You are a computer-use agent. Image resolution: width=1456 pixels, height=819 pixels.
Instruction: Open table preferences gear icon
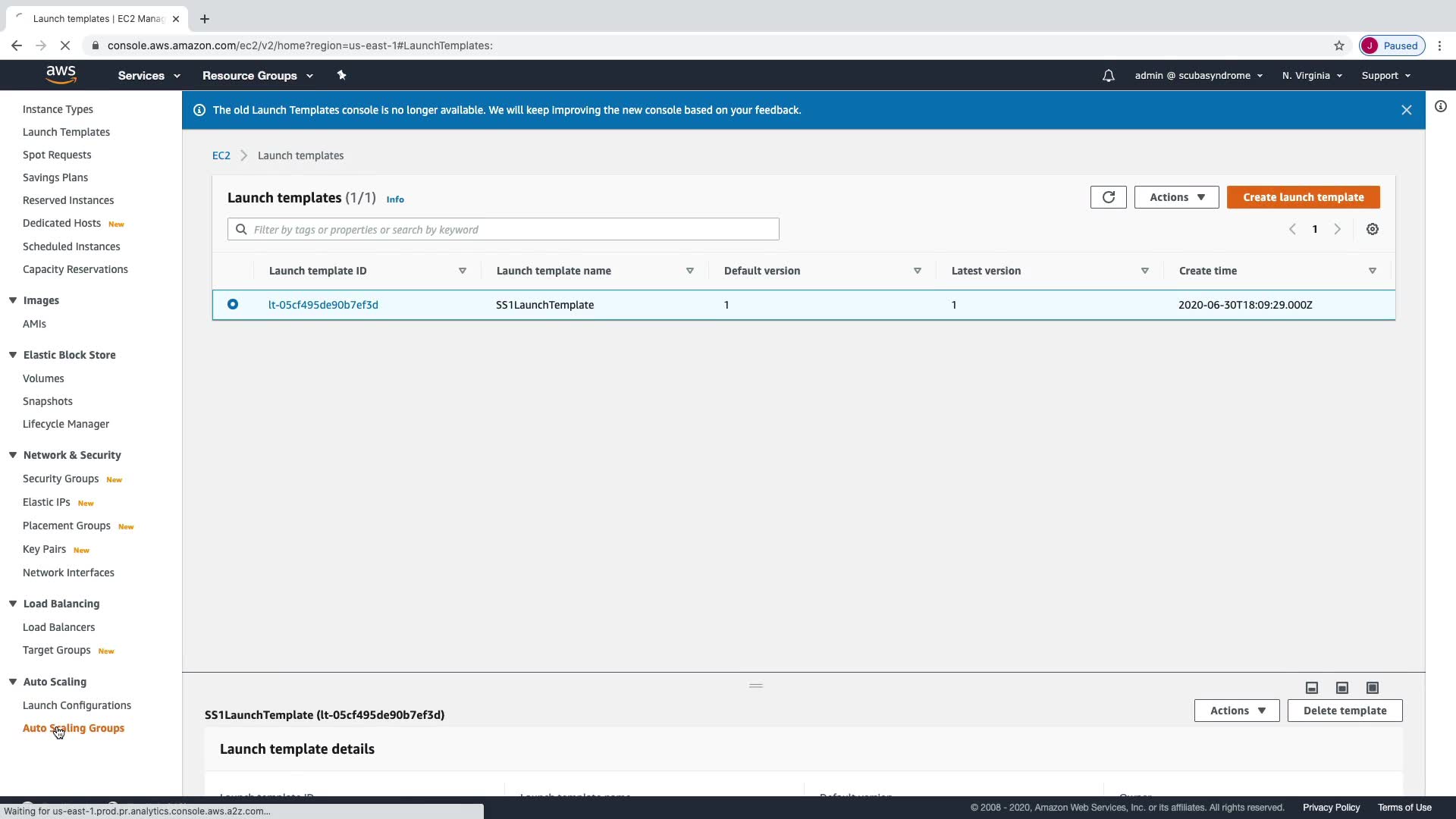point(1372,229)
